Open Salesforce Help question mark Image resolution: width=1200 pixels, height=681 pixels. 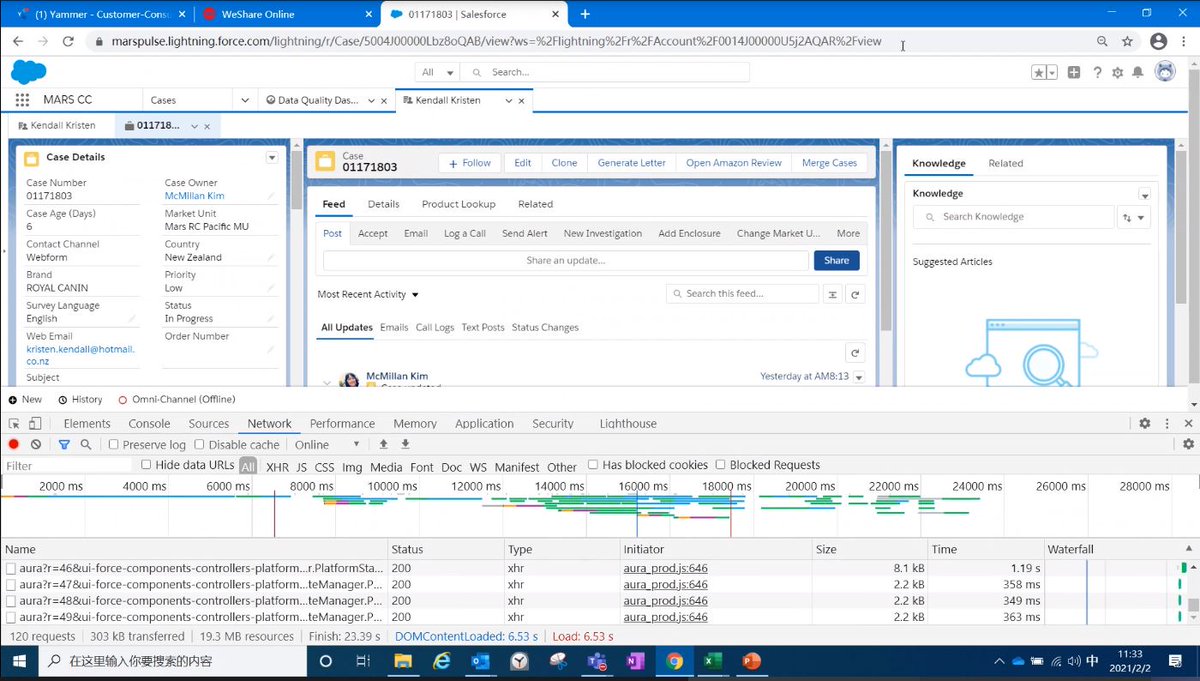[x=1097, y=72]
